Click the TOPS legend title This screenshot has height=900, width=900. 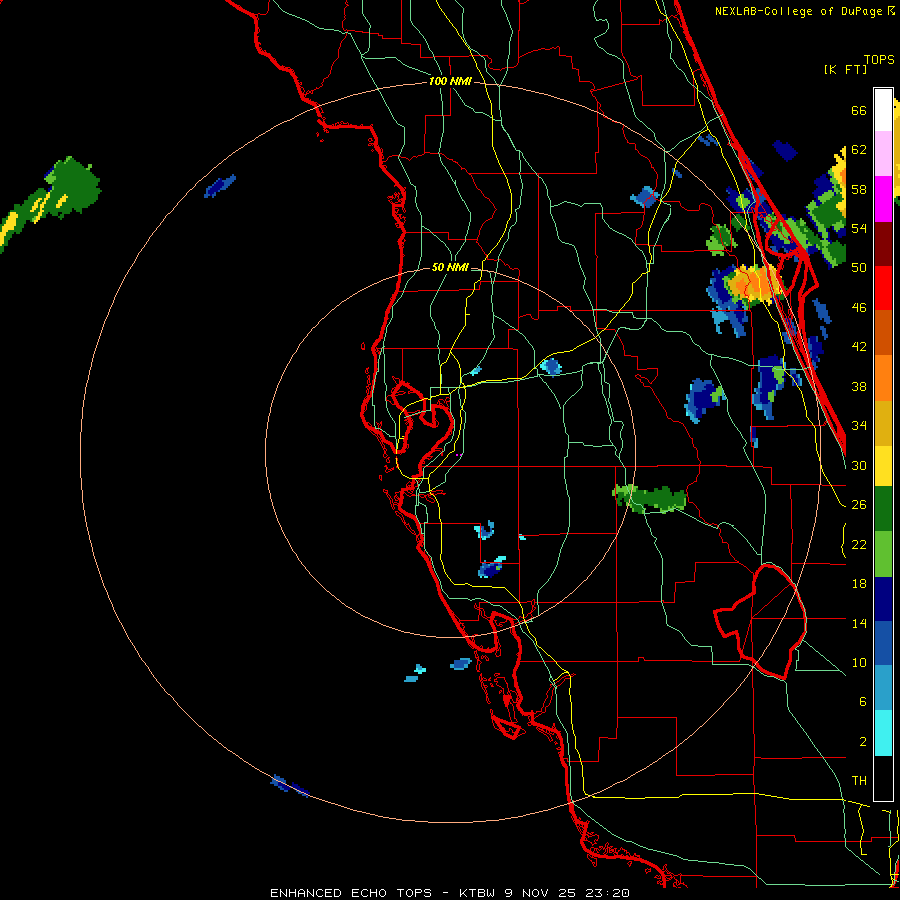(879, 59)
